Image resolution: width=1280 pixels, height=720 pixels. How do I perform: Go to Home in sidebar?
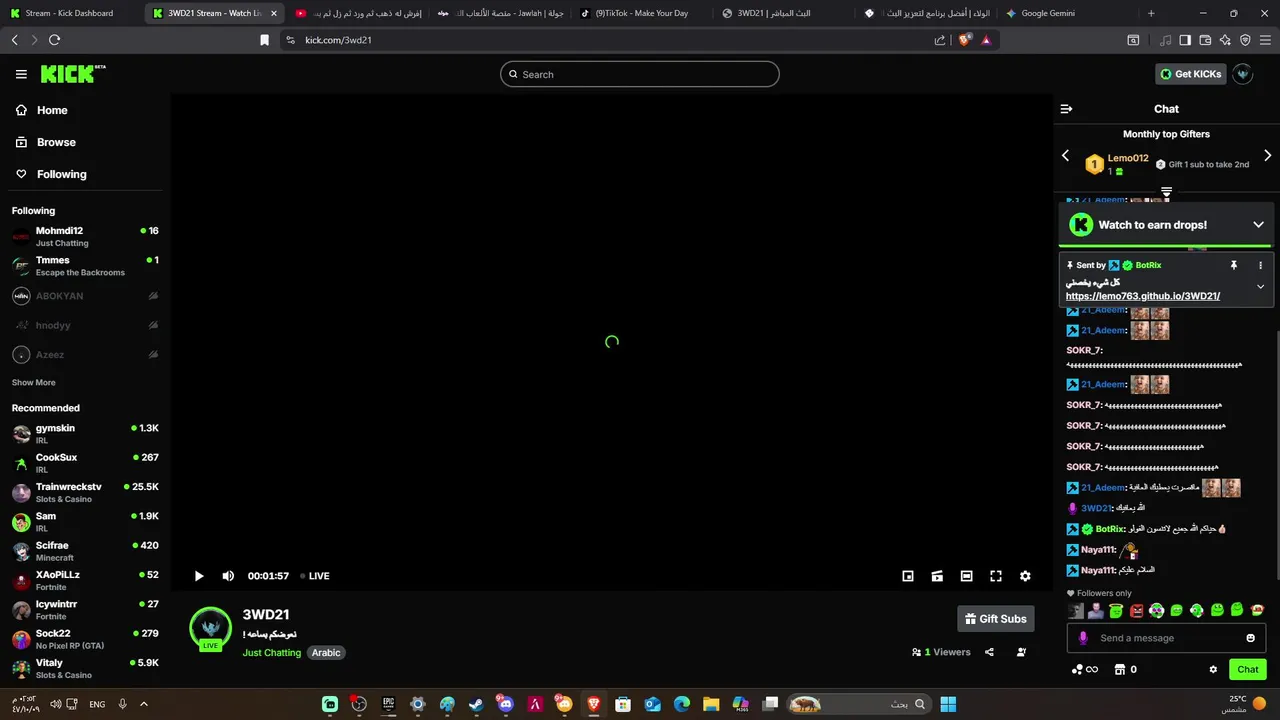tap(52, 110)
